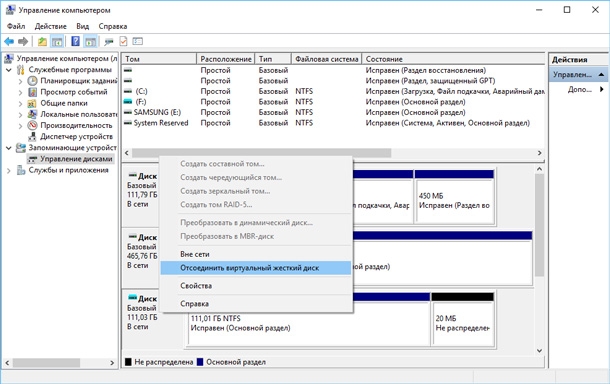The height and width of the screenshot is (384, 610).
Task: Collapse the Запоминающие устройства node
Action: [x=9, y=148]
